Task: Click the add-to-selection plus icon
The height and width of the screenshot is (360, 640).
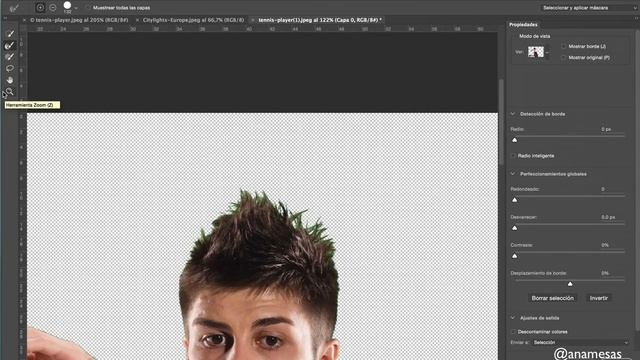Action: tap(40, 7)
